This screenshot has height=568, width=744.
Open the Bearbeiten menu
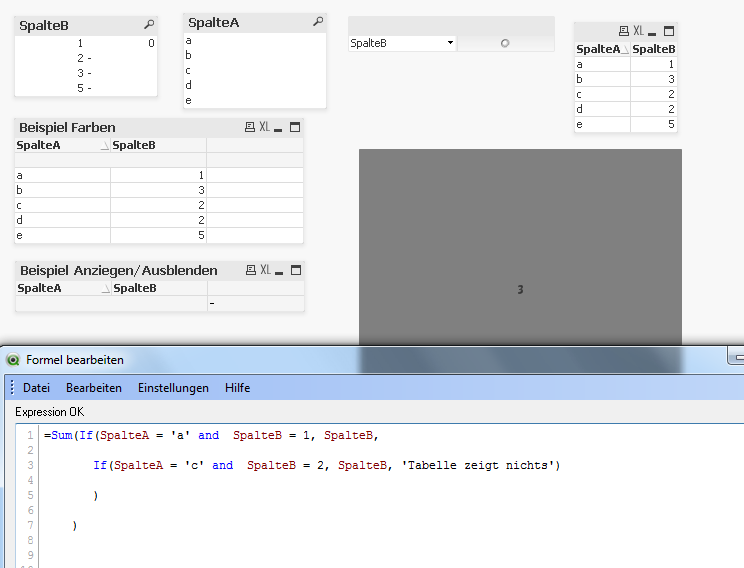coord(94,388)
